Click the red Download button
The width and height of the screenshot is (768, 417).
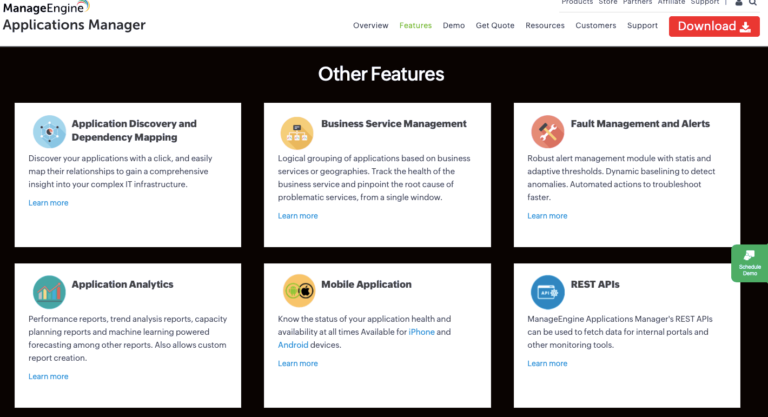pos(714,26)
